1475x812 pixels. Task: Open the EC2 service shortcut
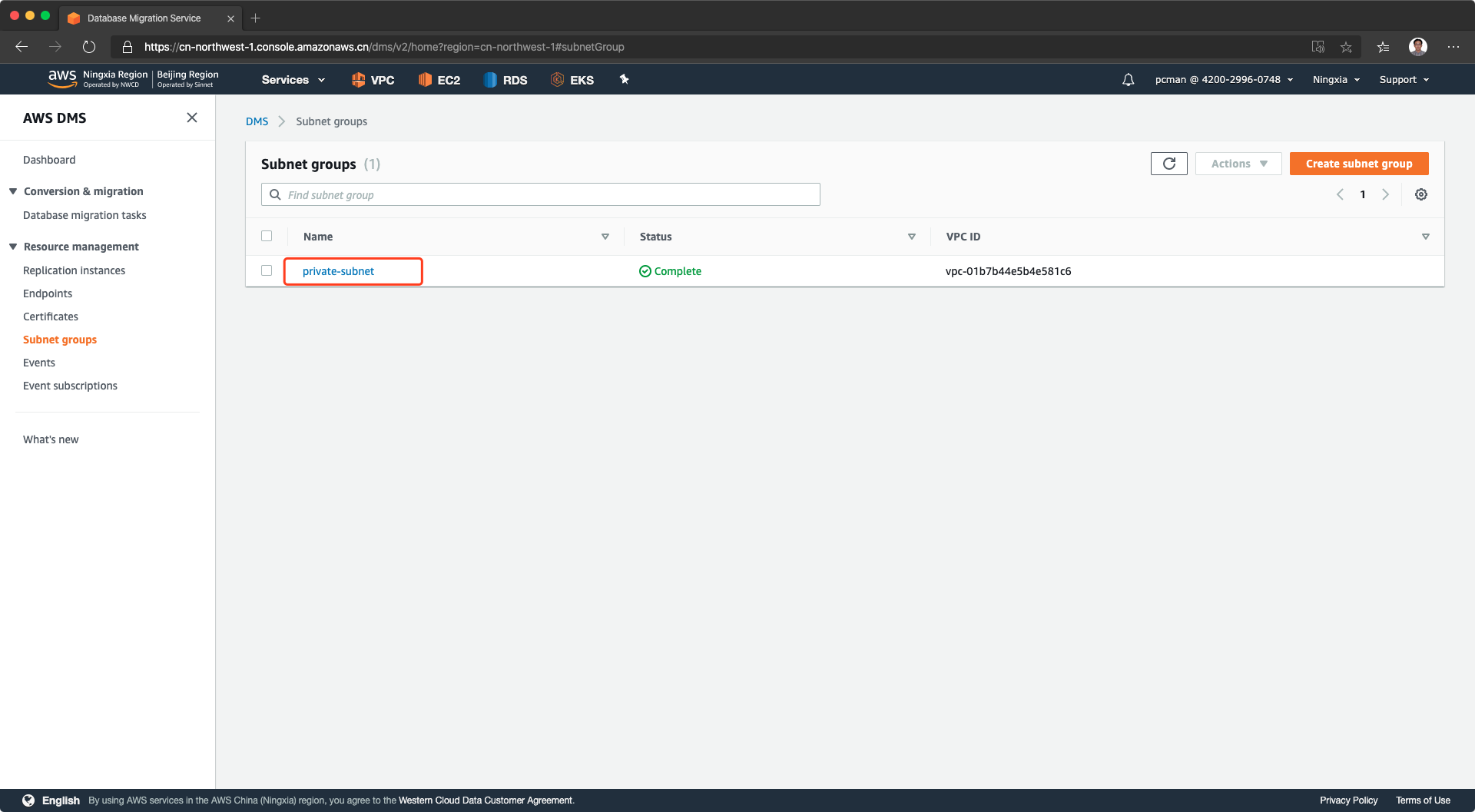439,80
